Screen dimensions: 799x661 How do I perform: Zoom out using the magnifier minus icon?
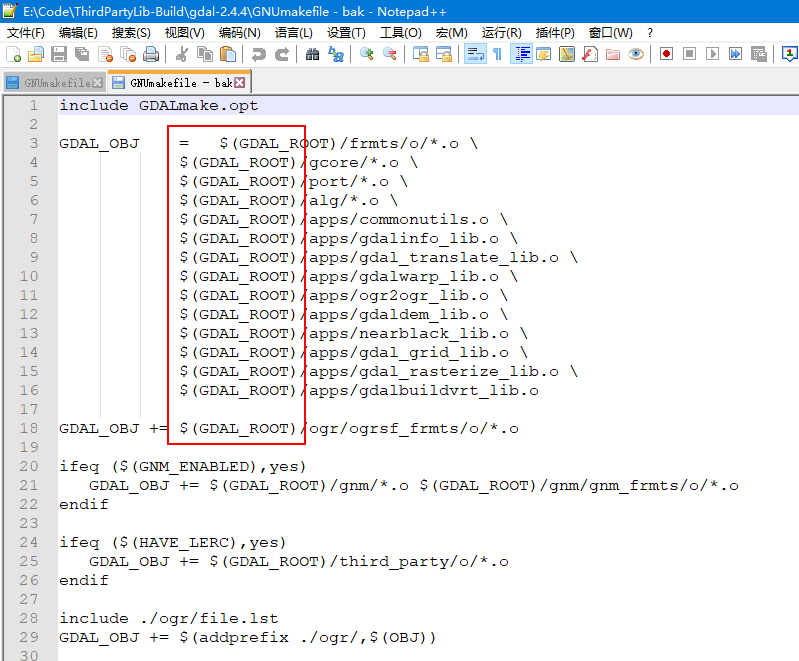[390, 54]
